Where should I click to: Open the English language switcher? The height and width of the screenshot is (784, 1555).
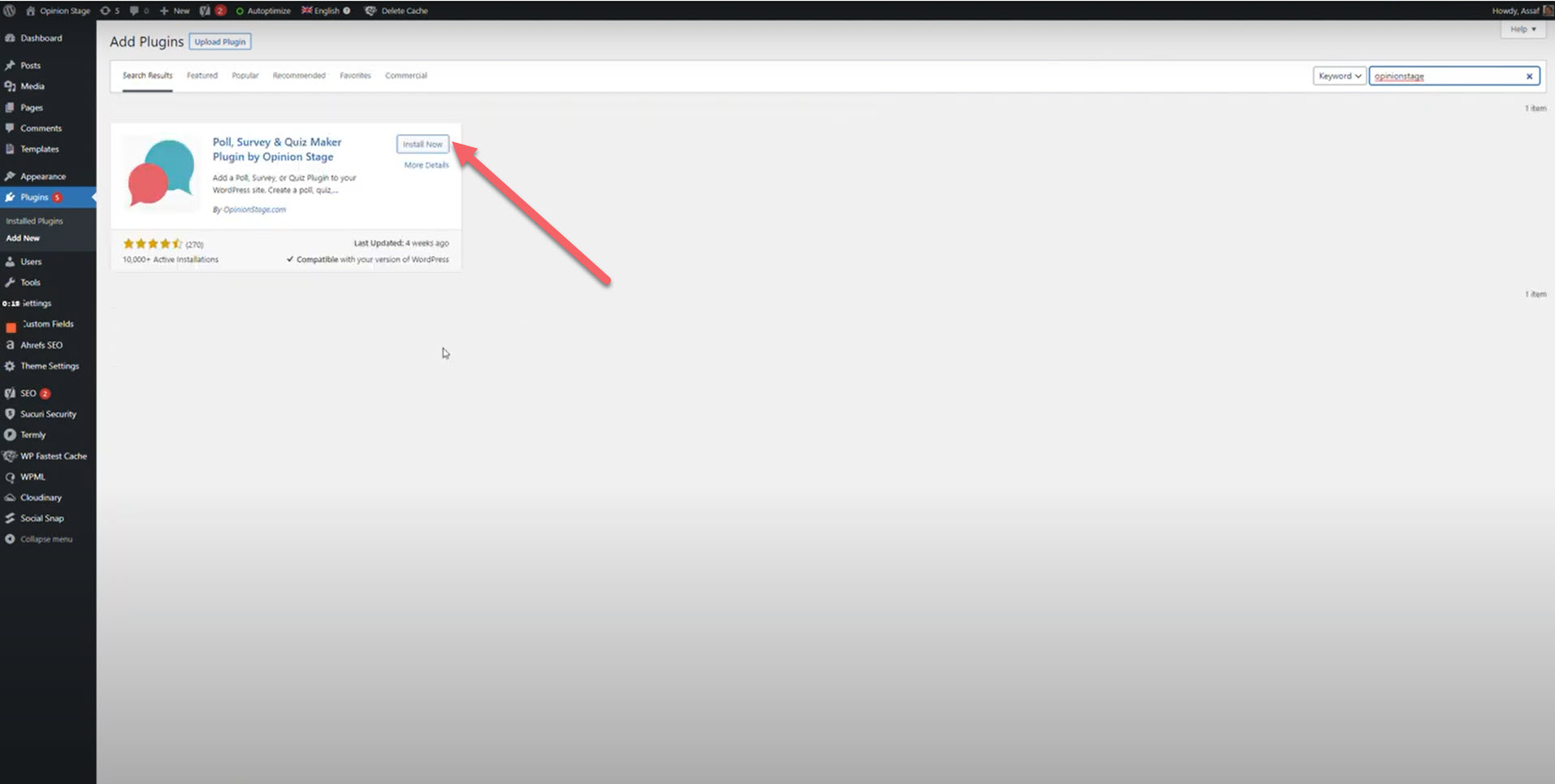[326, 11]
